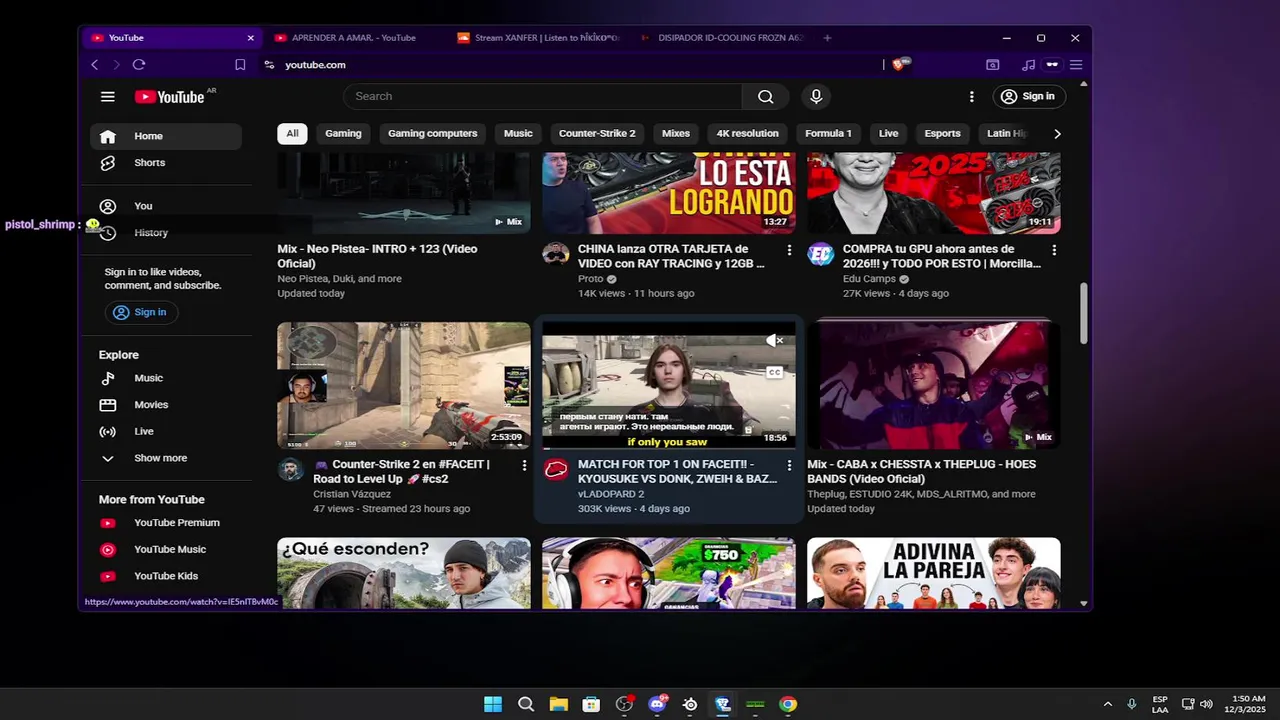Open History in the sidebar
The width and height of the screenshot is (1280, 720).
pyautogui.click(x=166, y=232)
